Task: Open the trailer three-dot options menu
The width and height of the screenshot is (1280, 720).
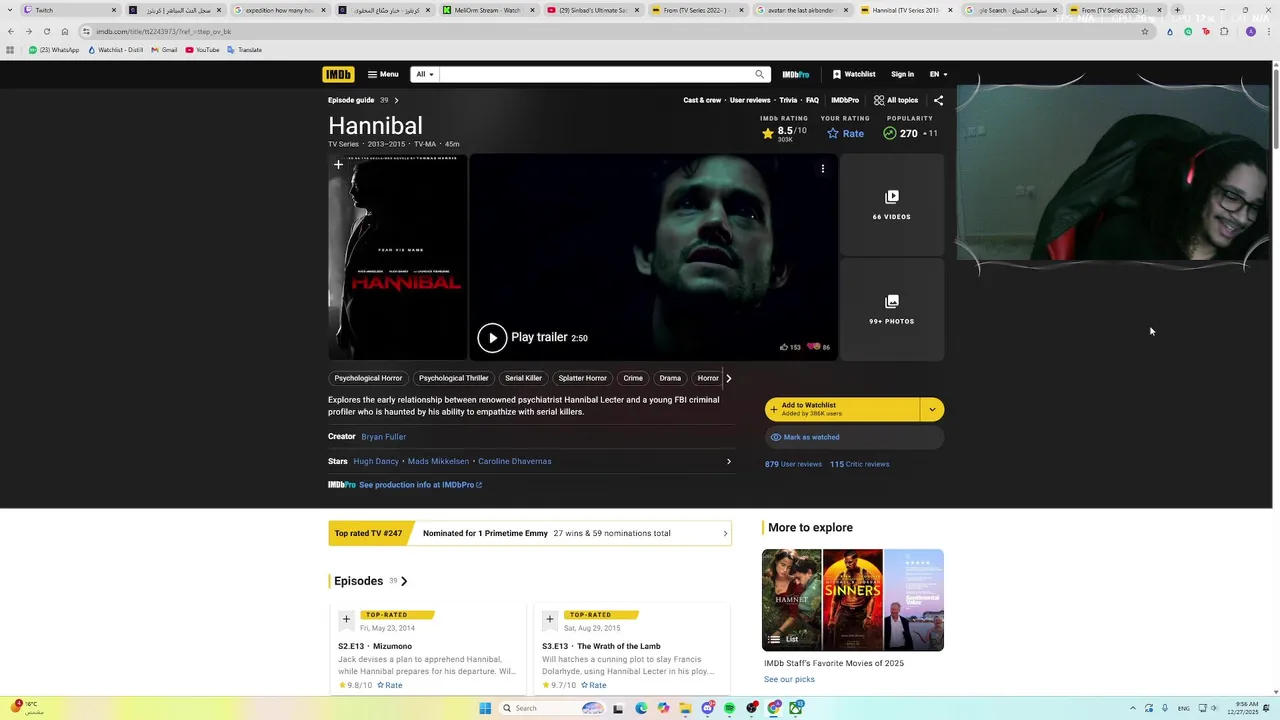Action: 823,169
